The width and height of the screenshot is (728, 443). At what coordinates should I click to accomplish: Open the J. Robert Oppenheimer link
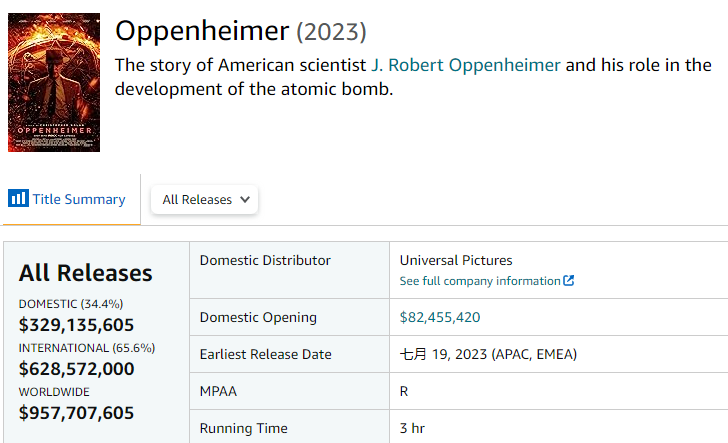tap(466, 65)
